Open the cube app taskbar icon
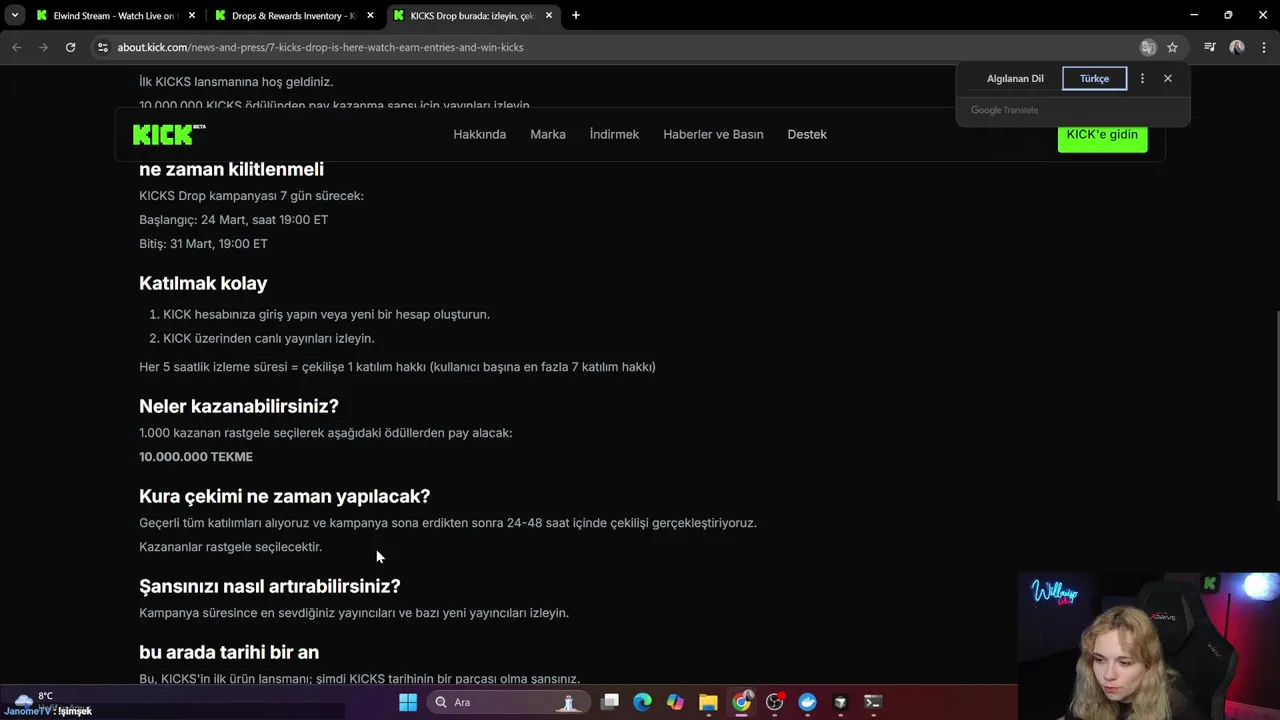 click(x=840, y=702)
